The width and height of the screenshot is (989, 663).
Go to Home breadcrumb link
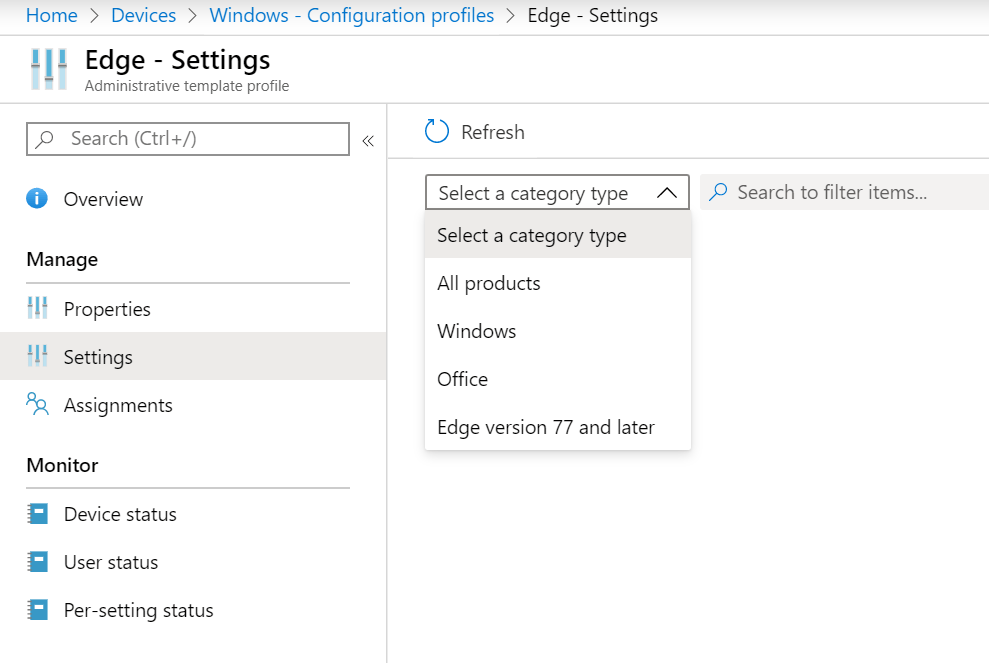pyautogui.click(x=52, y=15)
